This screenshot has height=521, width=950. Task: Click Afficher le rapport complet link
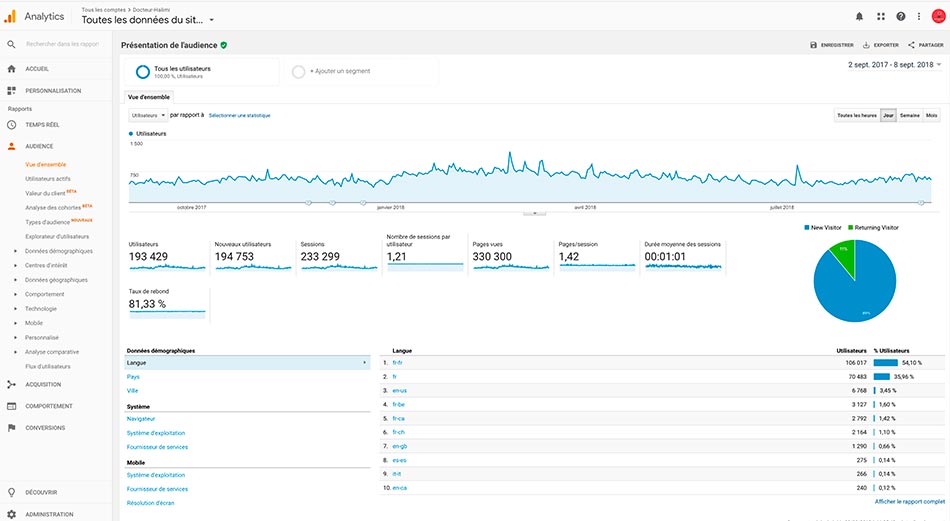coord(909,501)
